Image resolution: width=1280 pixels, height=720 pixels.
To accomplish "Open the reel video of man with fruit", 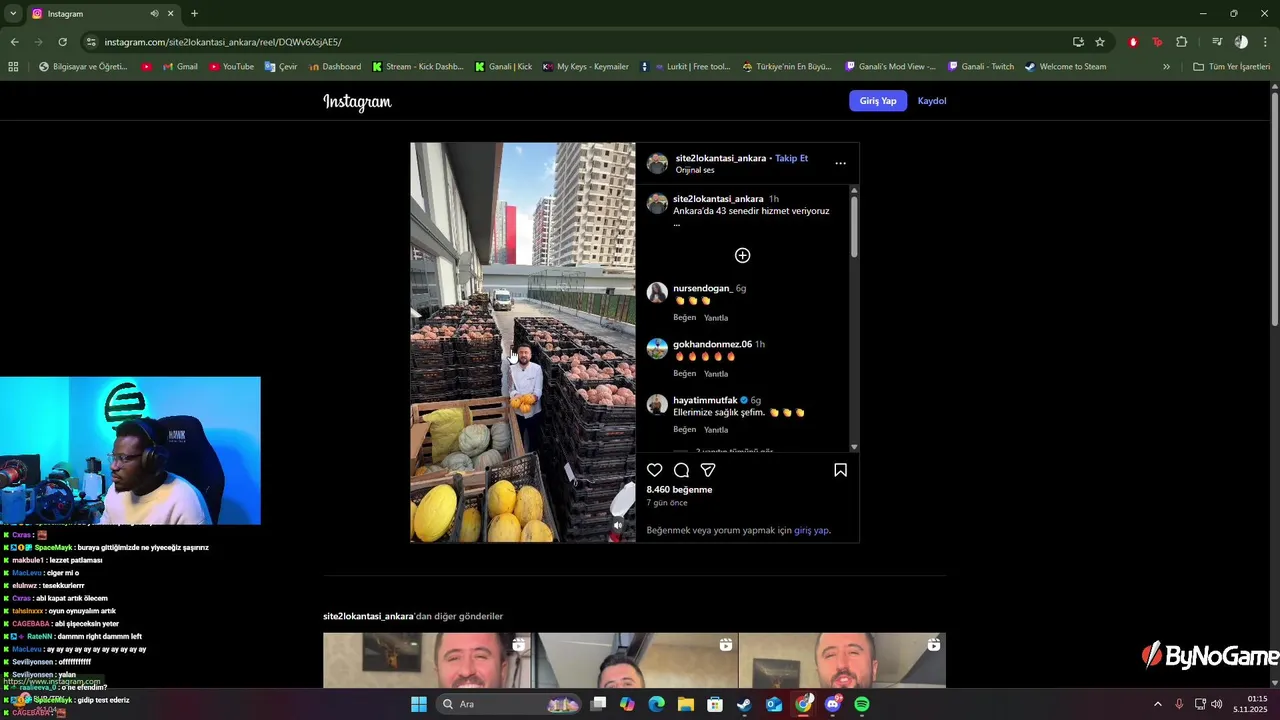I will [522, 342].
